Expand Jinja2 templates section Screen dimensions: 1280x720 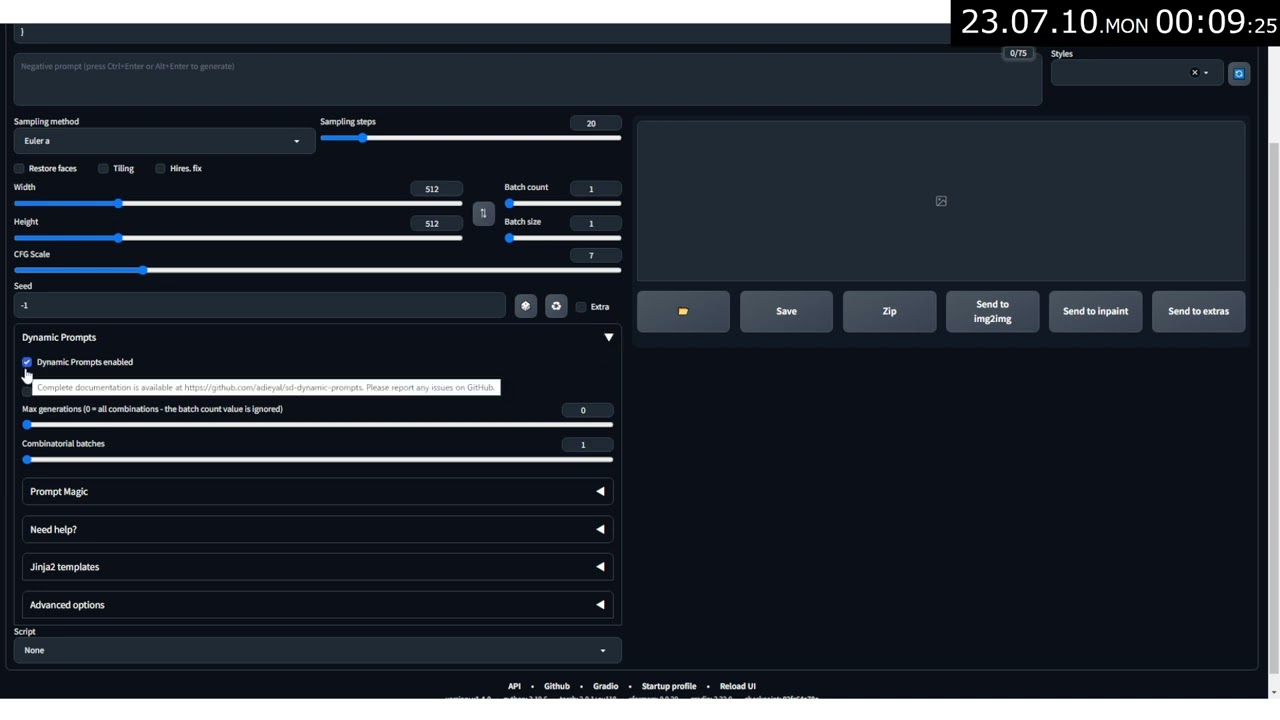(317, 567)
